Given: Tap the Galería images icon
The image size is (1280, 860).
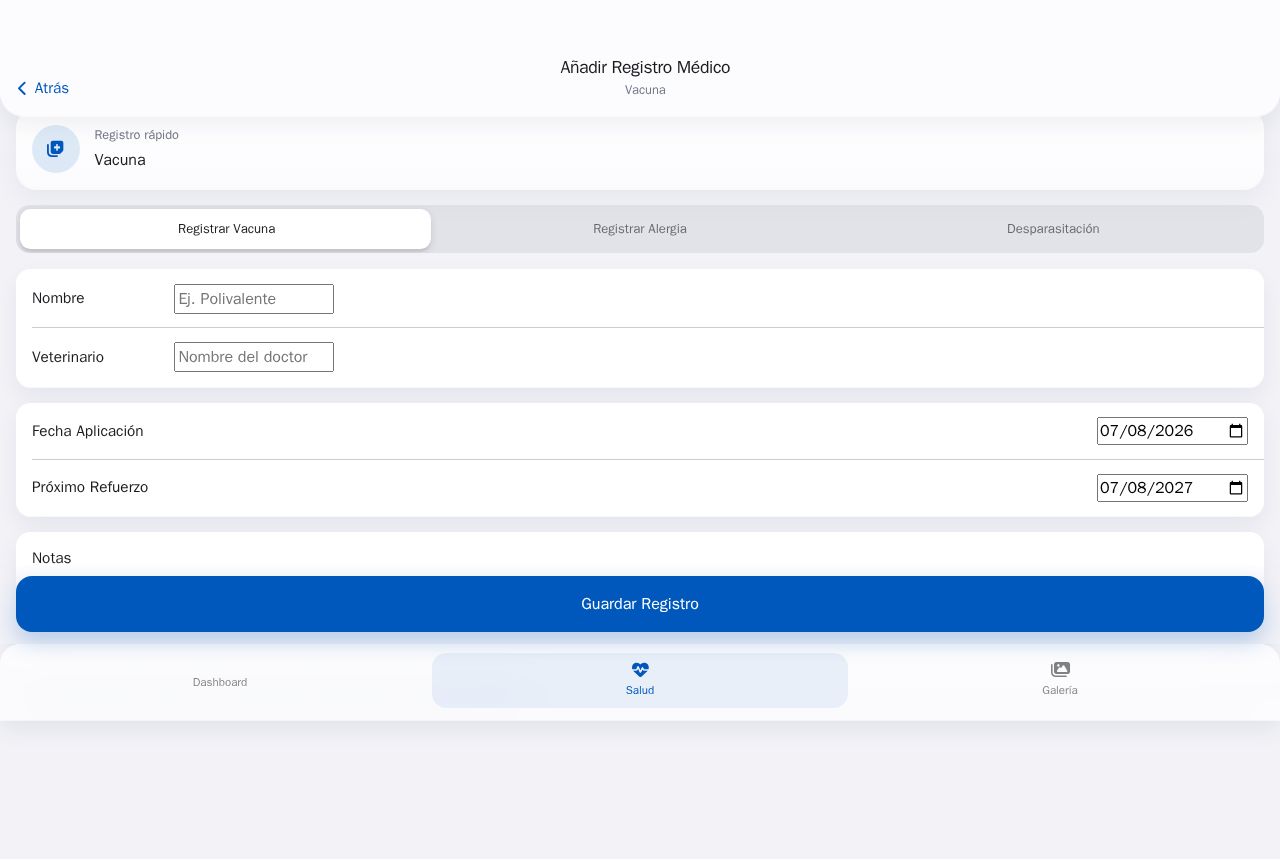Looking at the screenshot, I should (1060, 670).
